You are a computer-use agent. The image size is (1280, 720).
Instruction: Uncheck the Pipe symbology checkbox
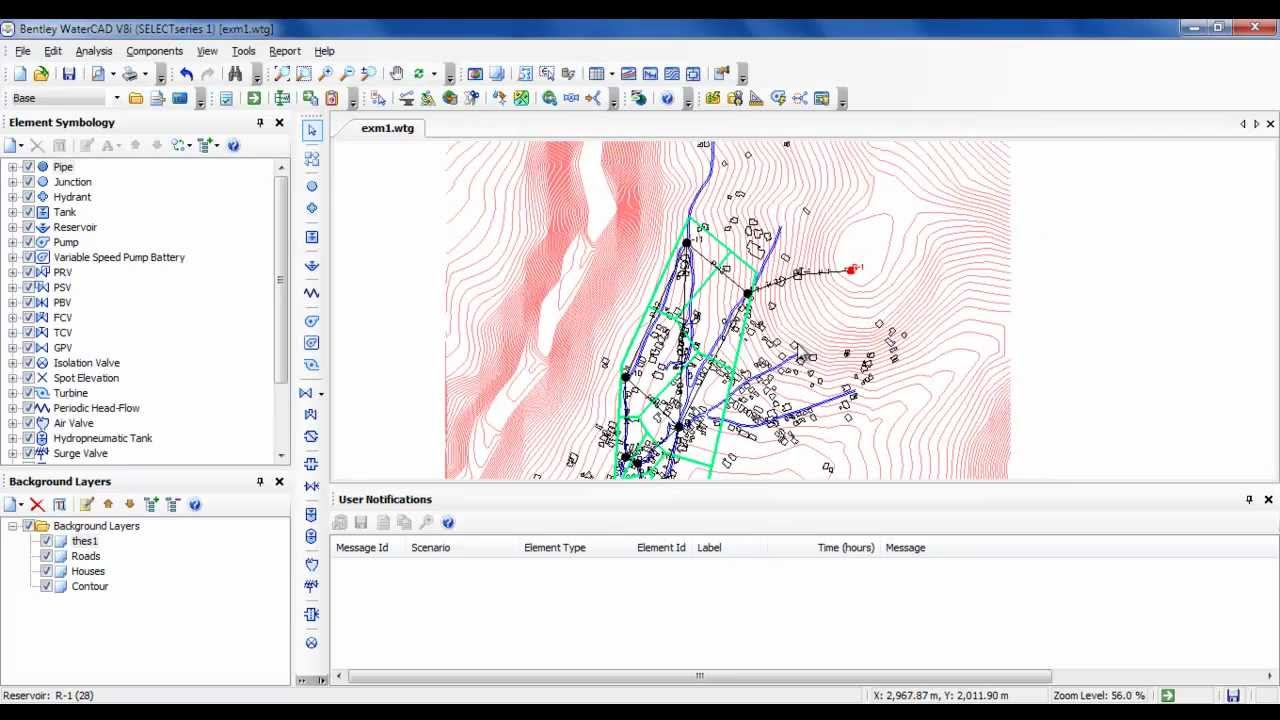click(28, 167)
